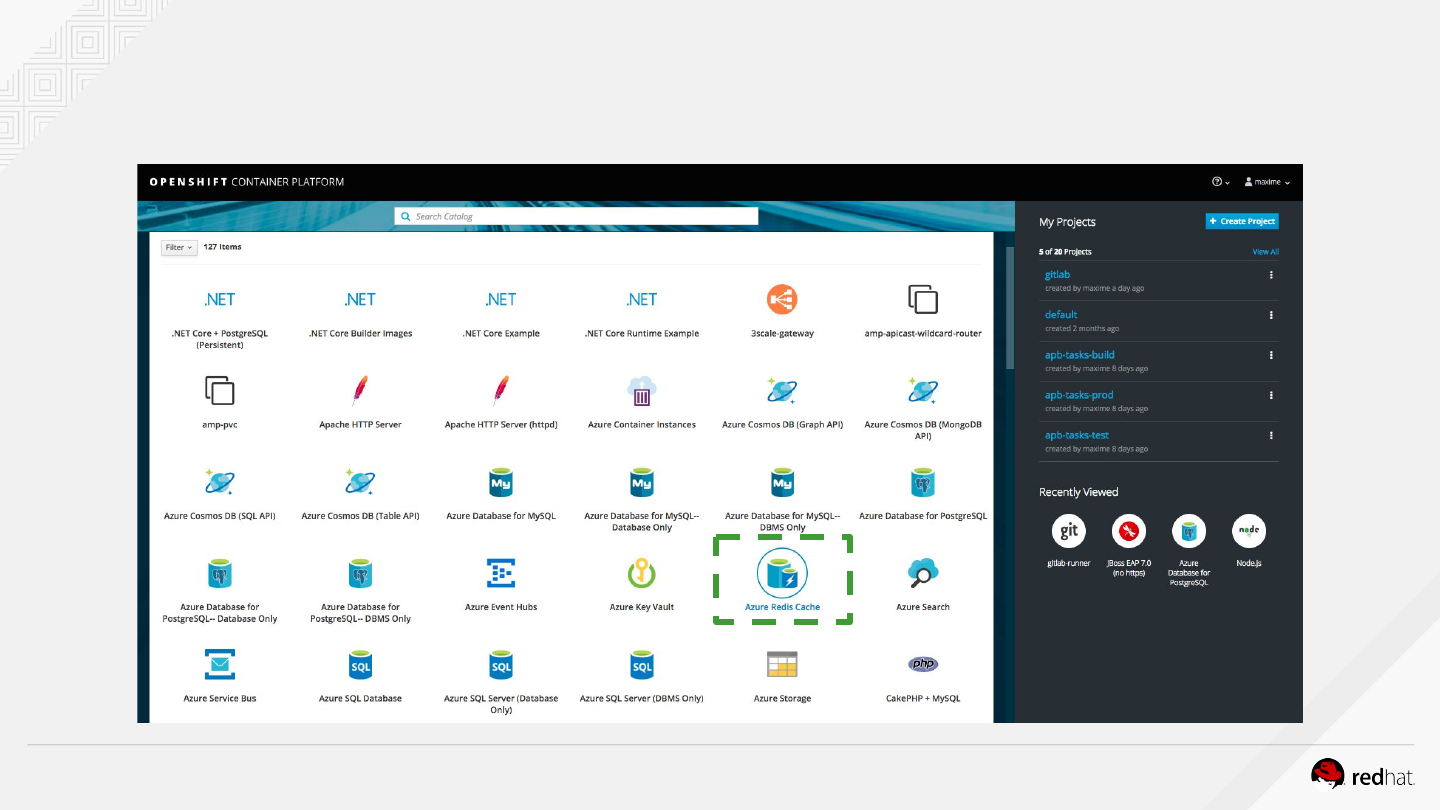Open gitlab-runner under Recently Viewed
Screen dimensions: 1440x810
[x=1068, y=531]
